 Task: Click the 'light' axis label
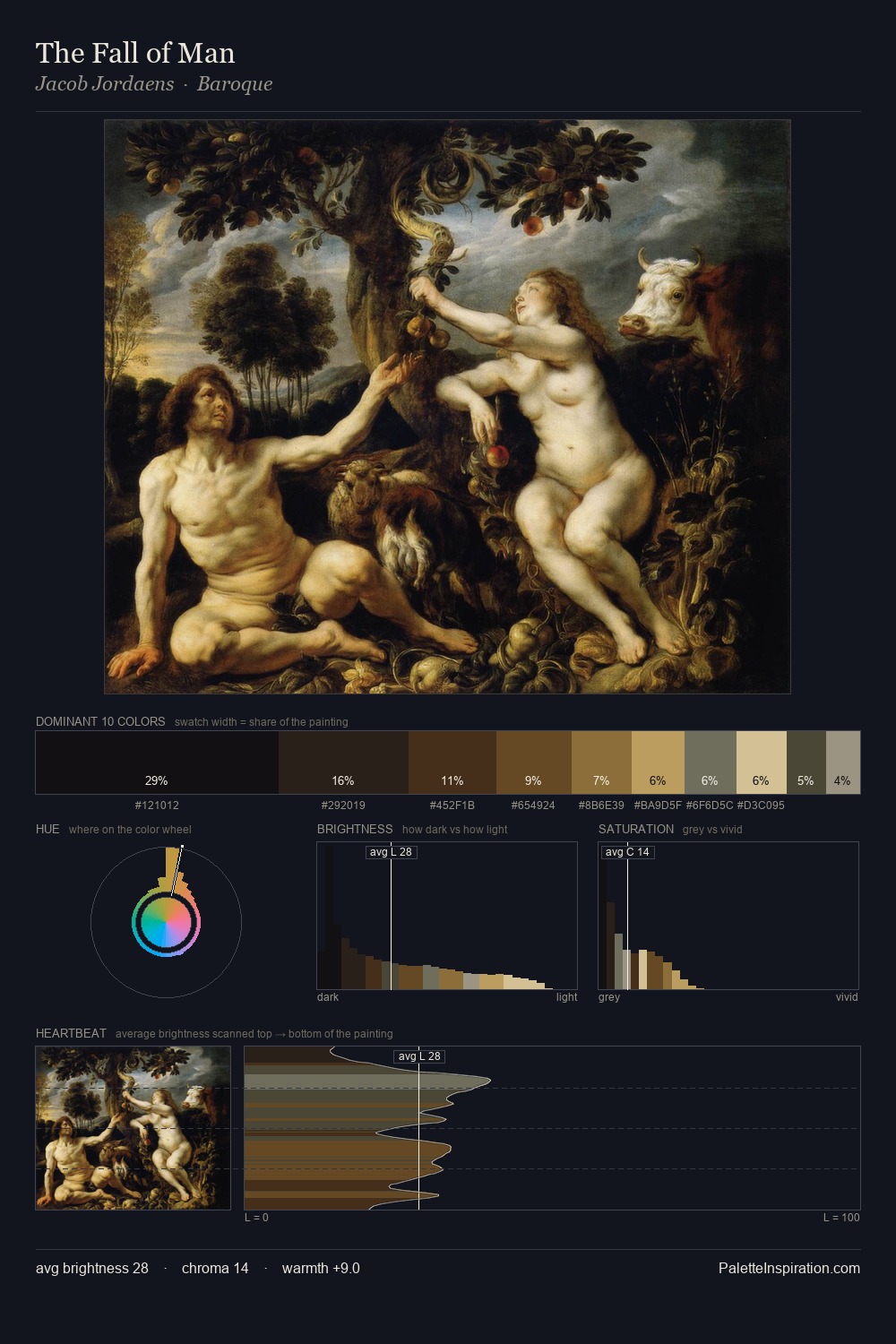pos(567,997)
